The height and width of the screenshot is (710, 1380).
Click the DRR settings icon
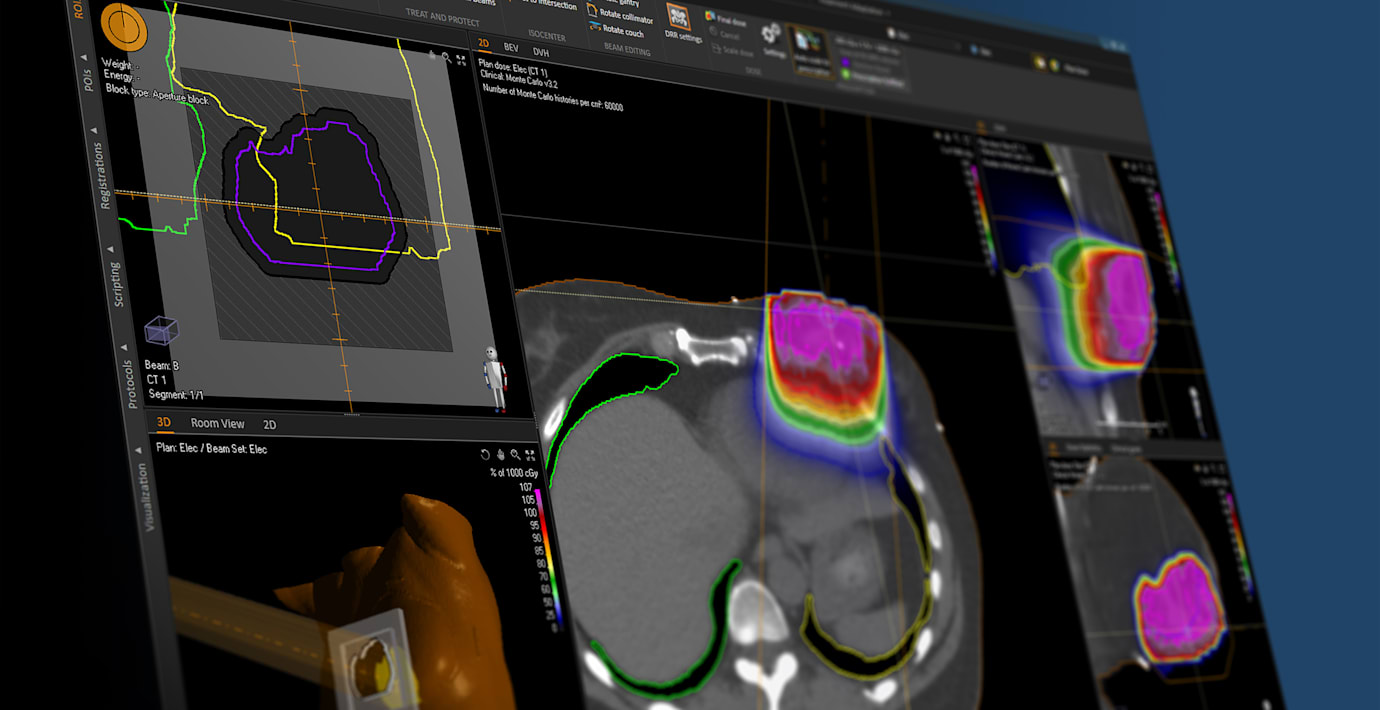(x=678, y=17)
